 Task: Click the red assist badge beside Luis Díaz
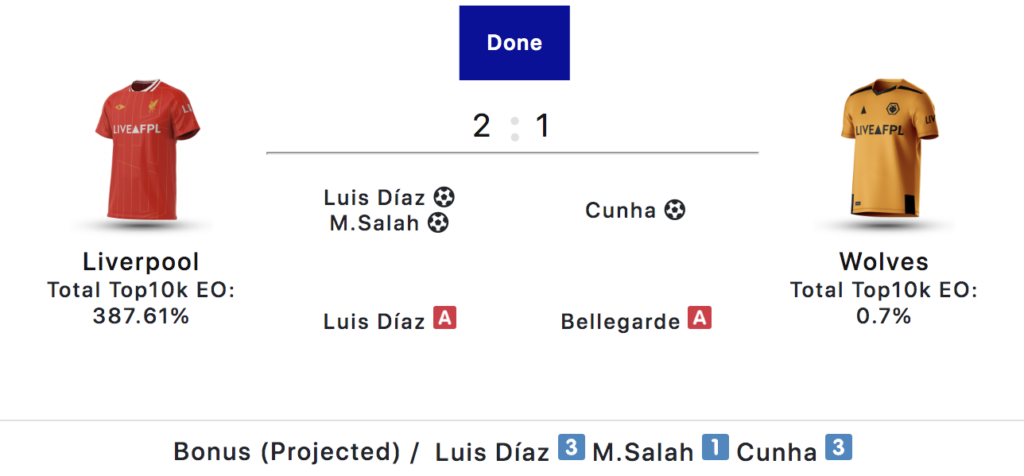[445, 319]
